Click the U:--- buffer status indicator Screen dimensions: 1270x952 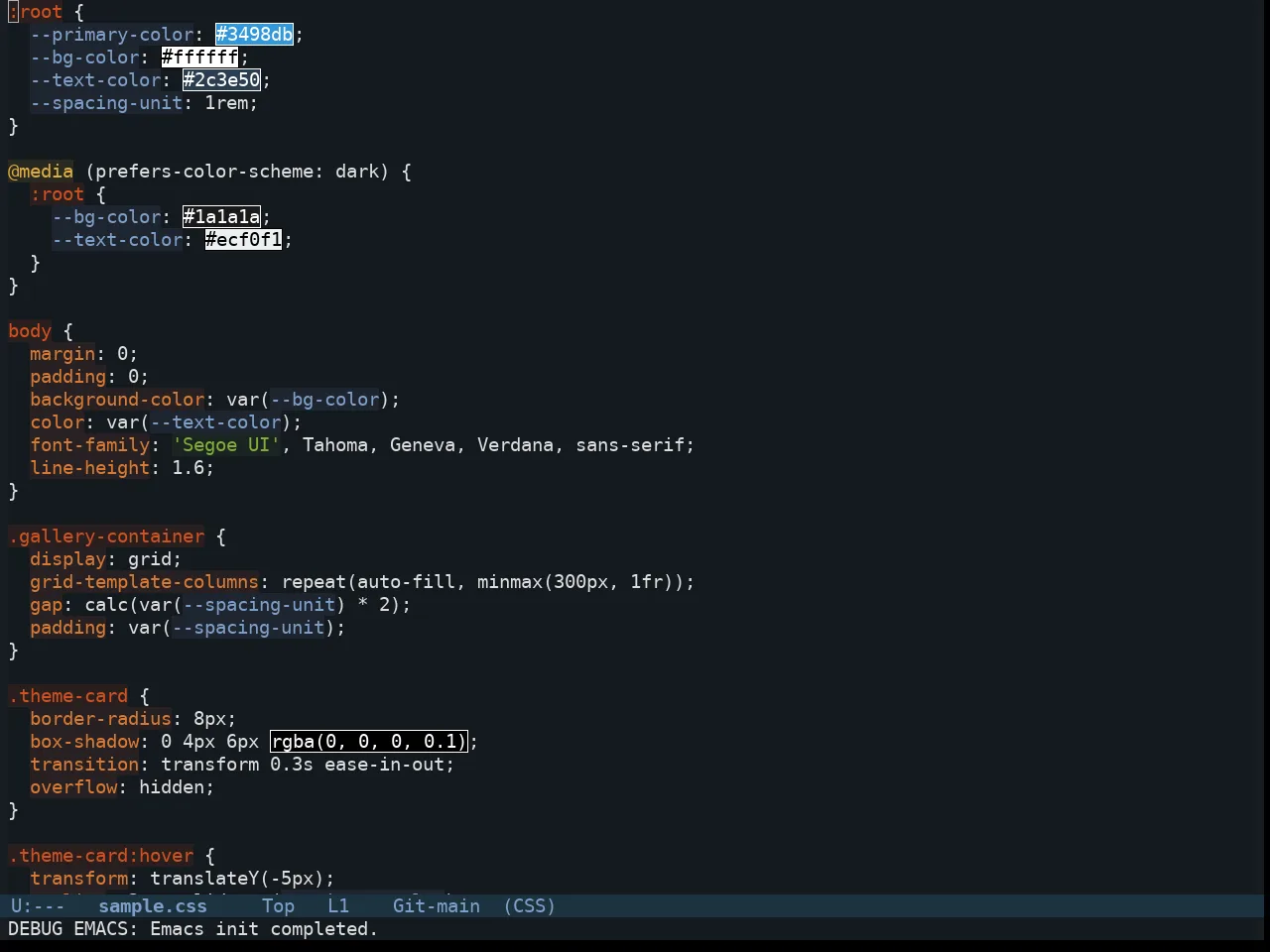point(37,906)
